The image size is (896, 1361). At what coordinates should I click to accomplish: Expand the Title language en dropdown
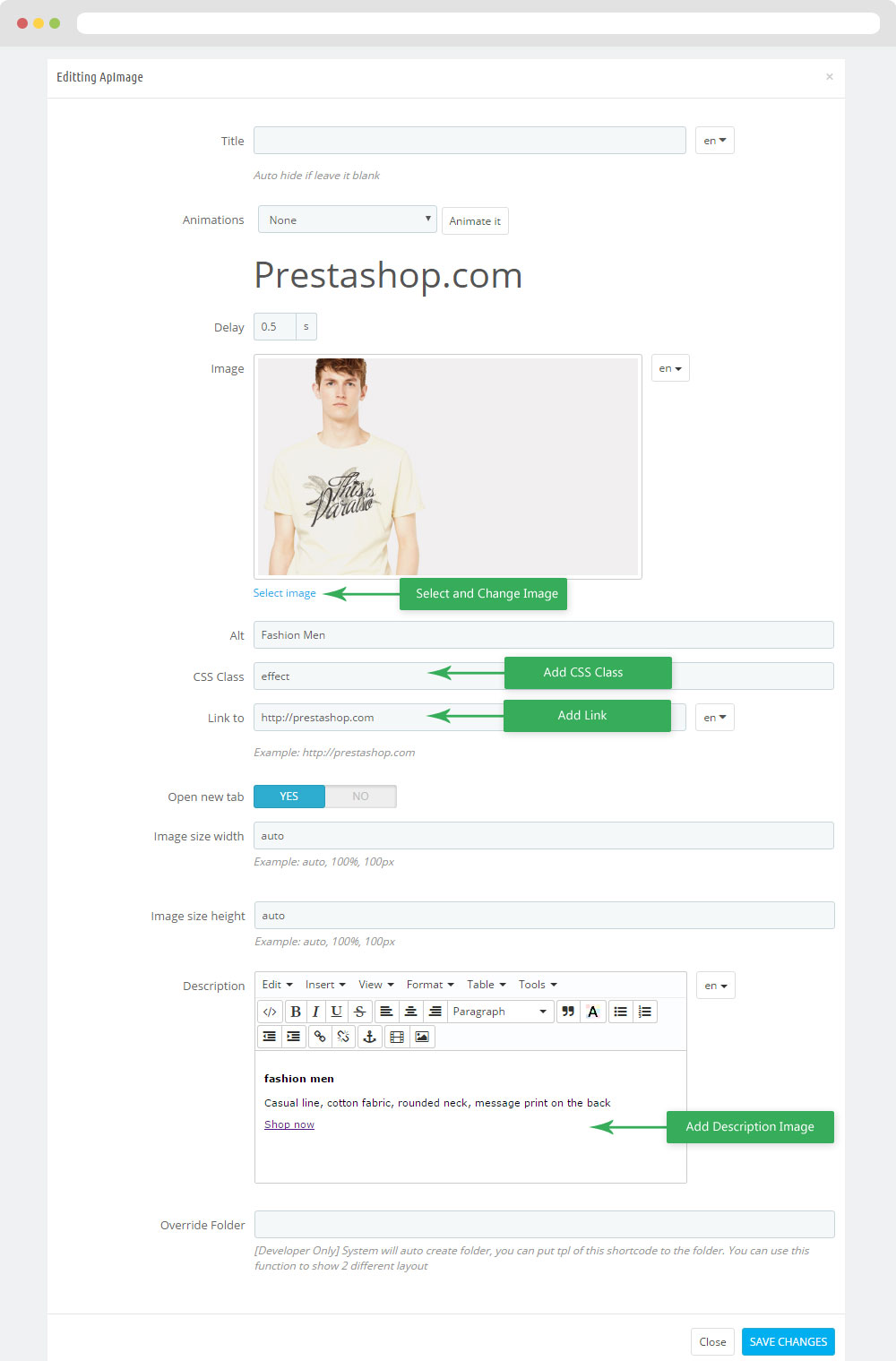[x=715, y=141]
